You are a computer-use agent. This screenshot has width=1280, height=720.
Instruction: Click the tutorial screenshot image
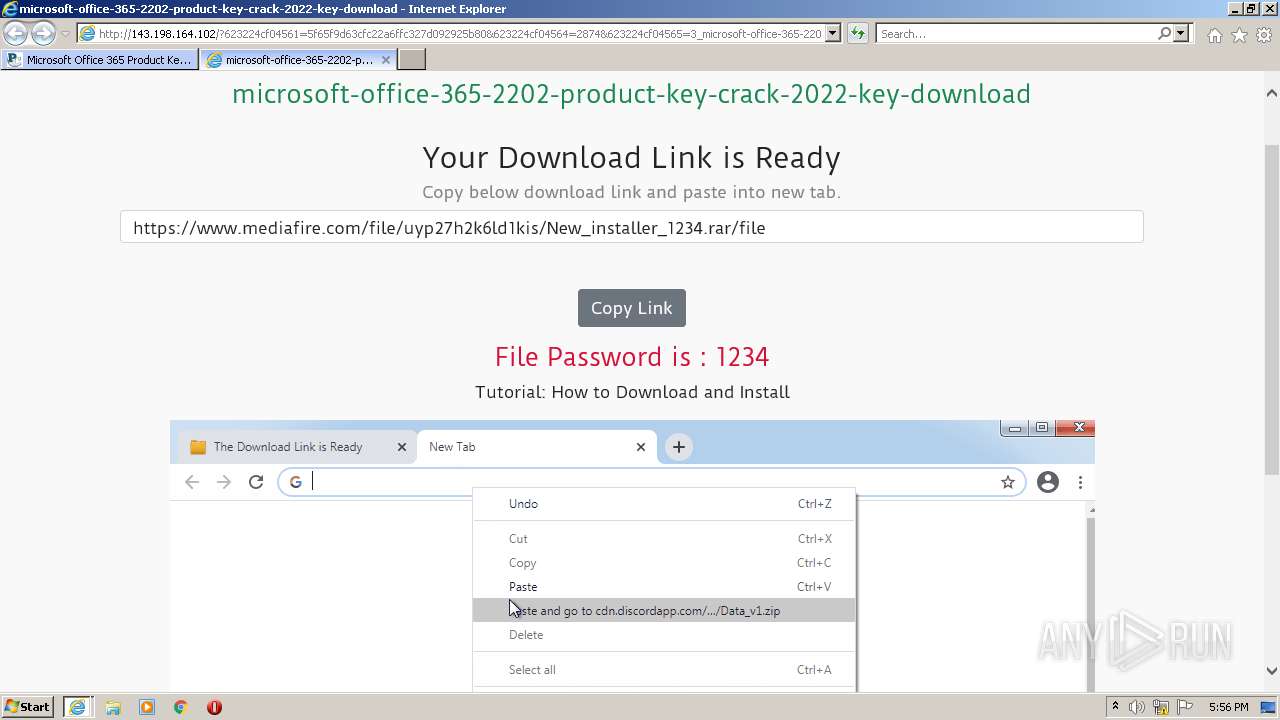click(632, 556)
